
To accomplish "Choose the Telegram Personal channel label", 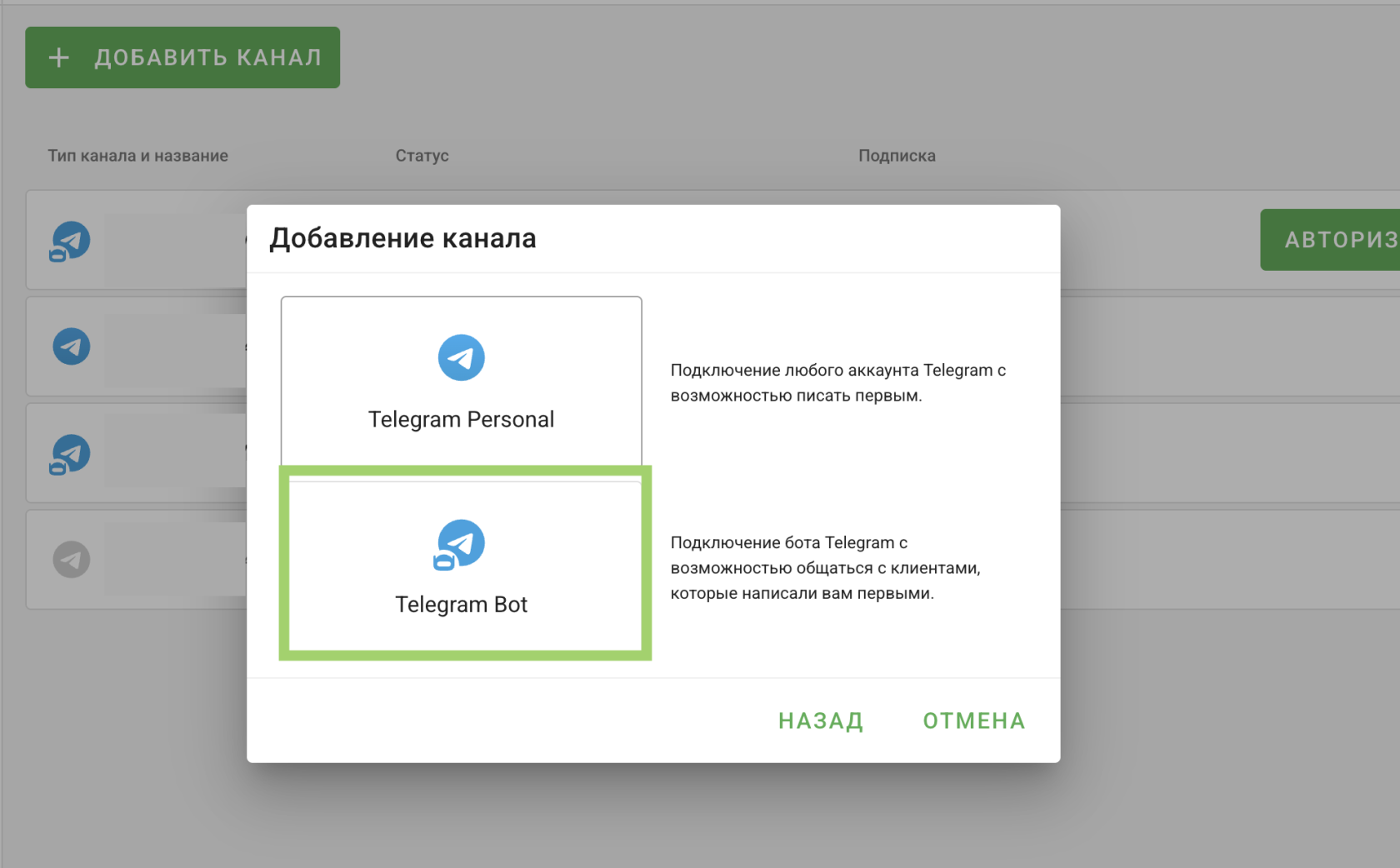I will coord(461,419).
